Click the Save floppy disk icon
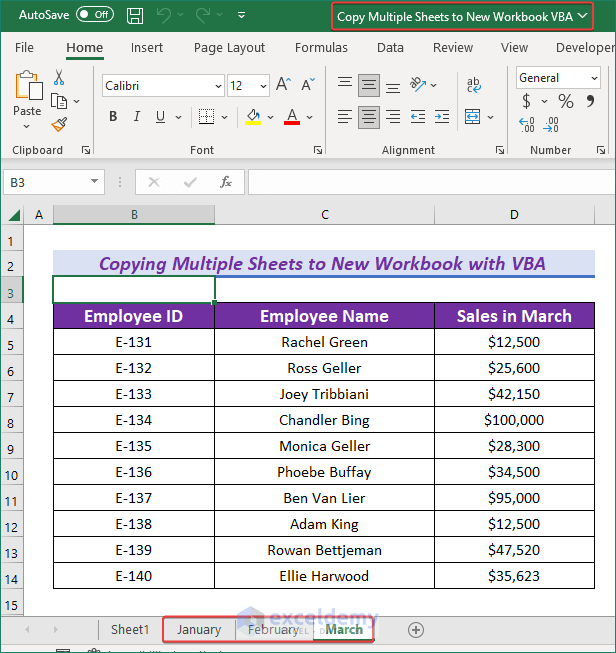The width and height of the screenshot is (616, 653). click(135, 16)
